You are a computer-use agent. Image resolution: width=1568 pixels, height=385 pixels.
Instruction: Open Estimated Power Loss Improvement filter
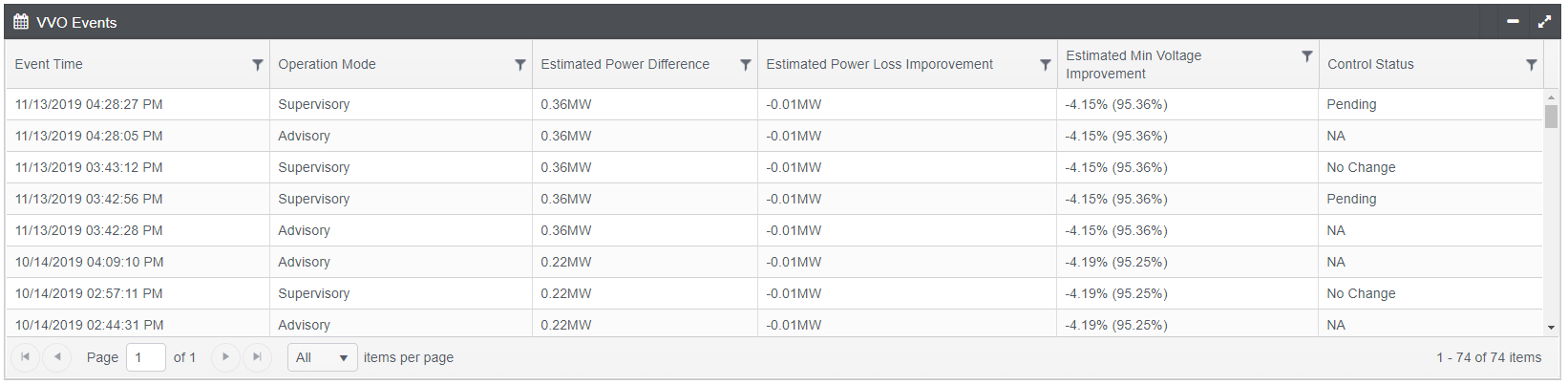click(x=1045, y=65)
